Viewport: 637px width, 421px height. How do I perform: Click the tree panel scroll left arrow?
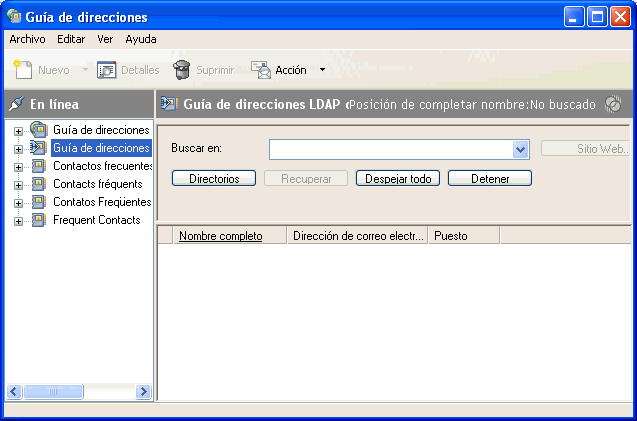click(14, 391)
